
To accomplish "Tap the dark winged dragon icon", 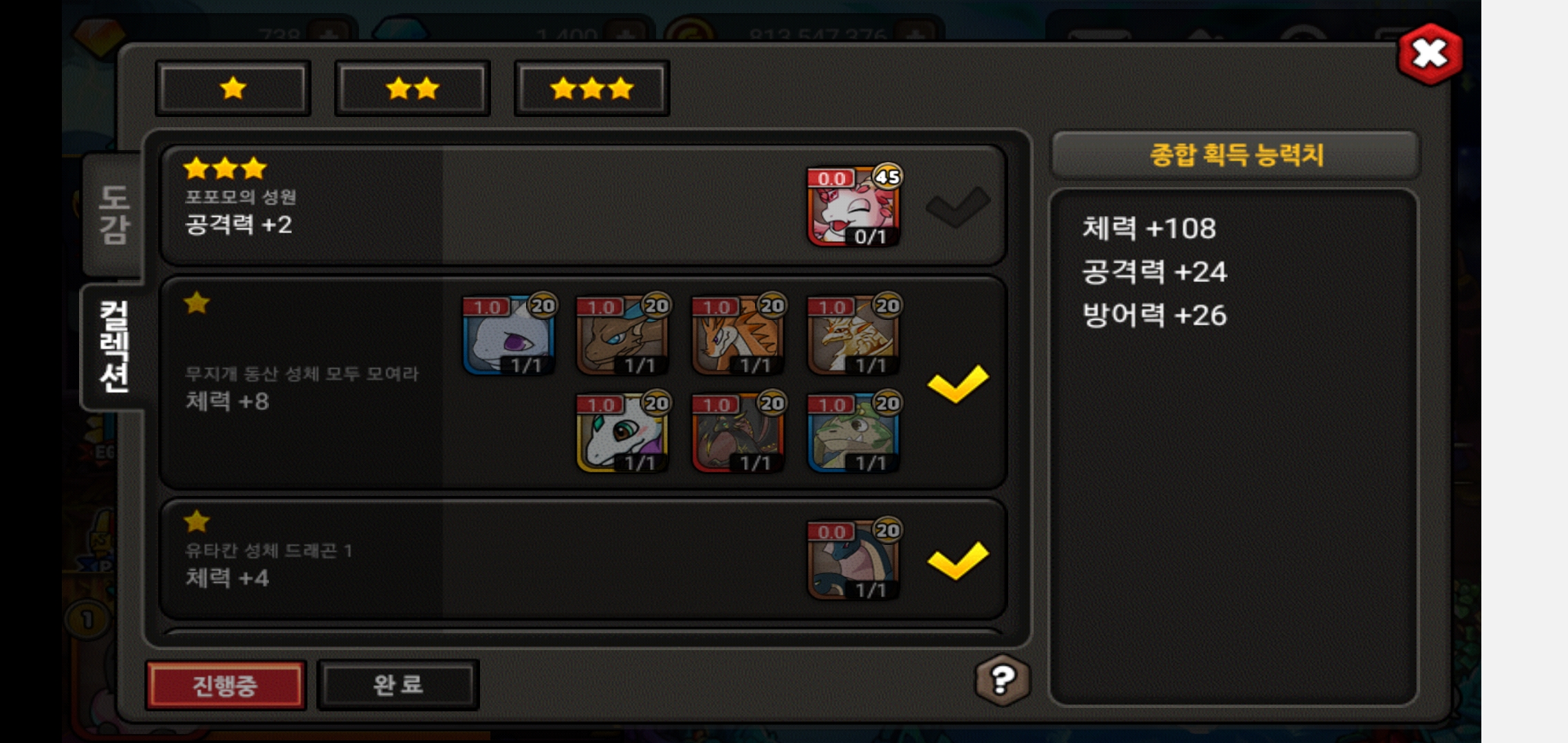I will click(739, 433).
